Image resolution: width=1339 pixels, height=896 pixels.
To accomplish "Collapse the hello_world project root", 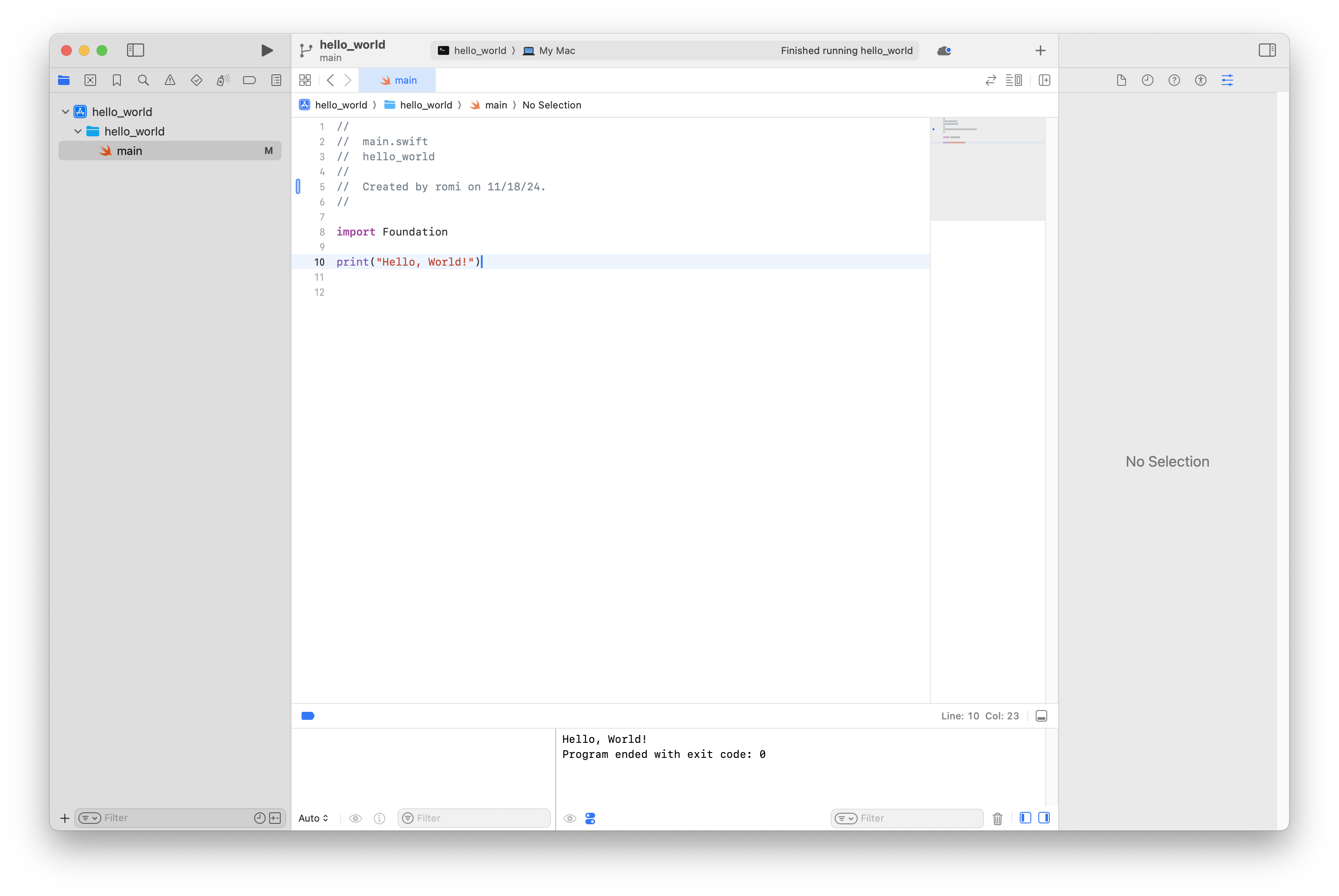I will [66, 112].
